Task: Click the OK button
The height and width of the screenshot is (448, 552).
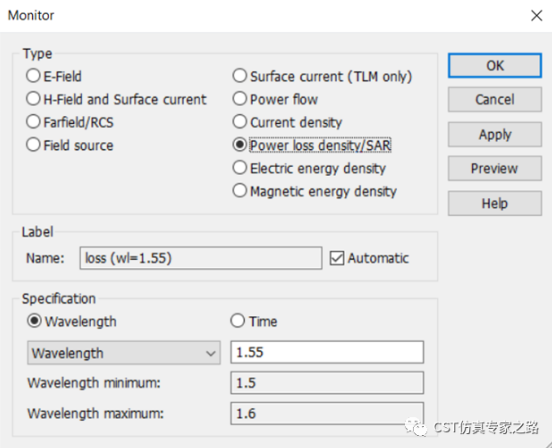Action: (495, 65)
